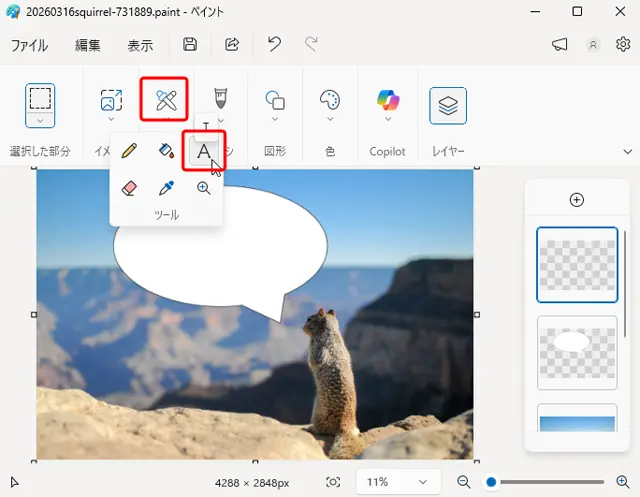640x497 pixels.
Task: Expand the Copilot dropdown chevron
Action: (388, 119)
